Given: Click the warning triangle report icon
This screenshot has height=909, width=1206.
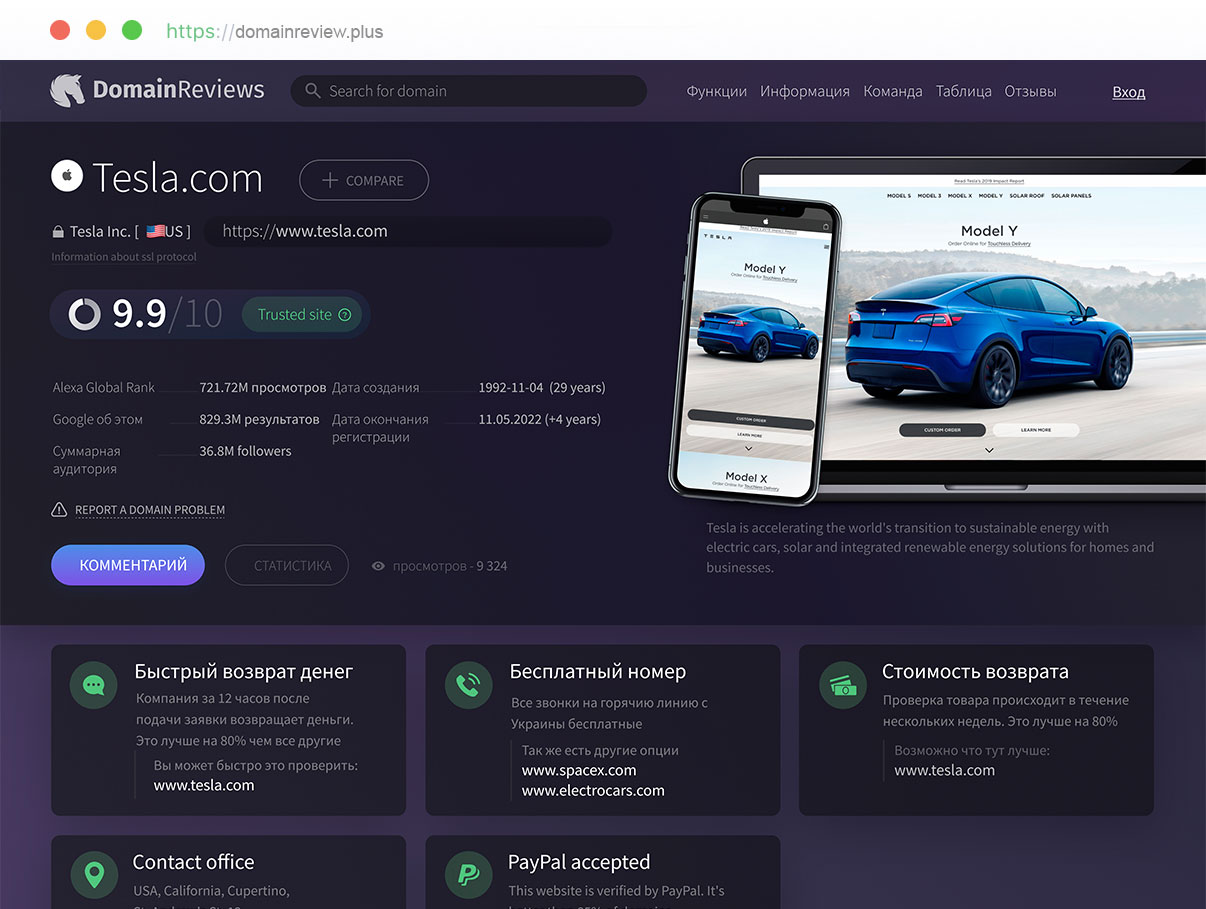Looking at the screenshot, I should (x=59, y=510).
